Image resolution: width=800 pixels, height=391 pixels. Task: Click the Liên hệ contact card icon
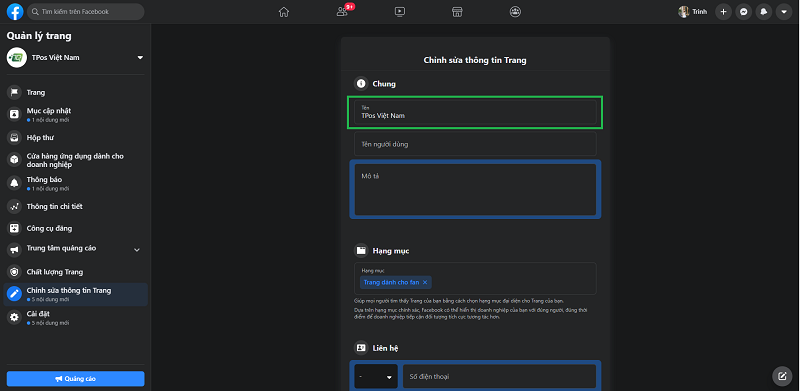pyautogui.click(x=361, y=348)
